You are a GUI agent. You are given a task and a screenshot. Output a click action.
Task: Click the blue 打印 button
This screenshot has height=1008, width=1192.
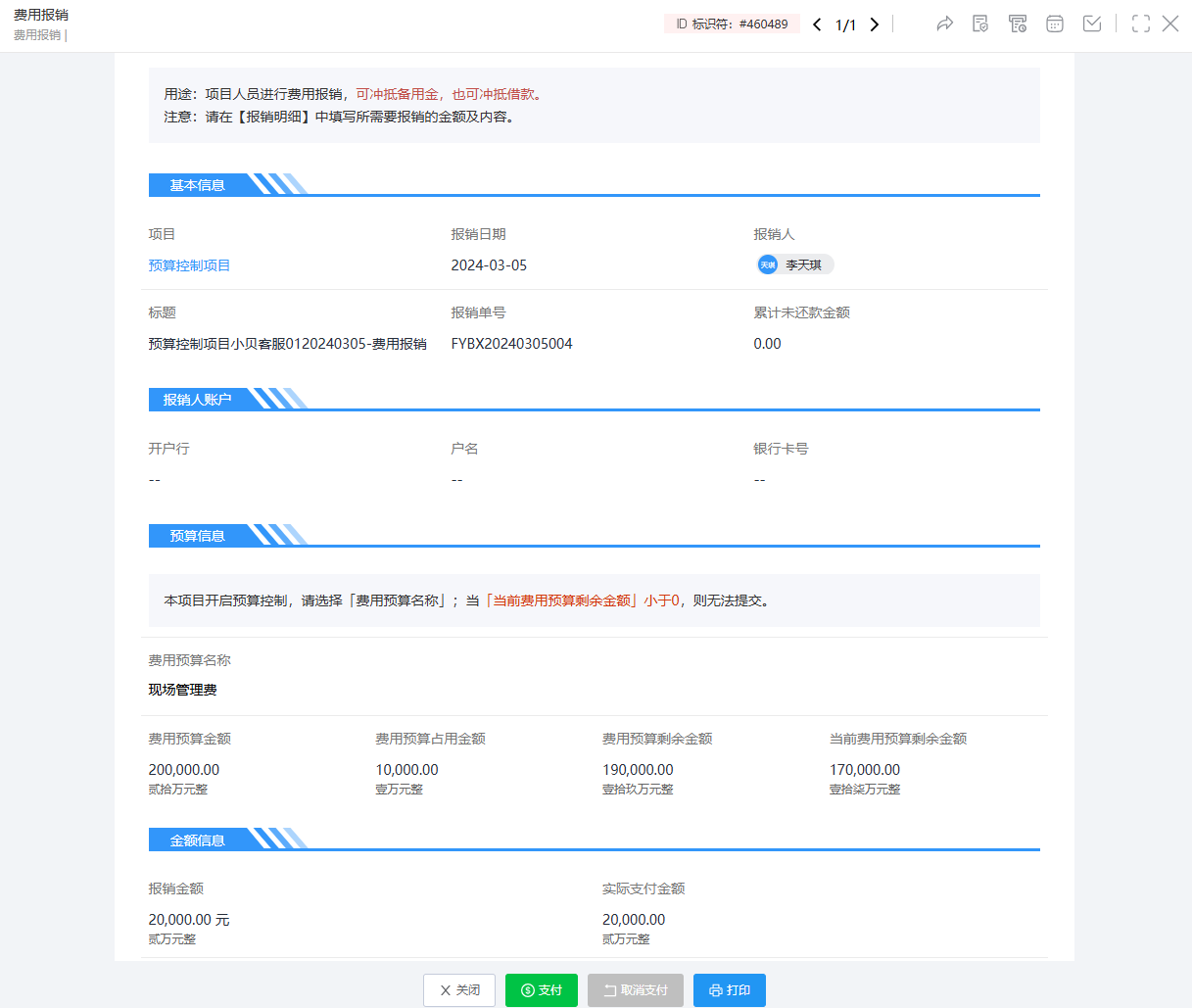(730, 990)
